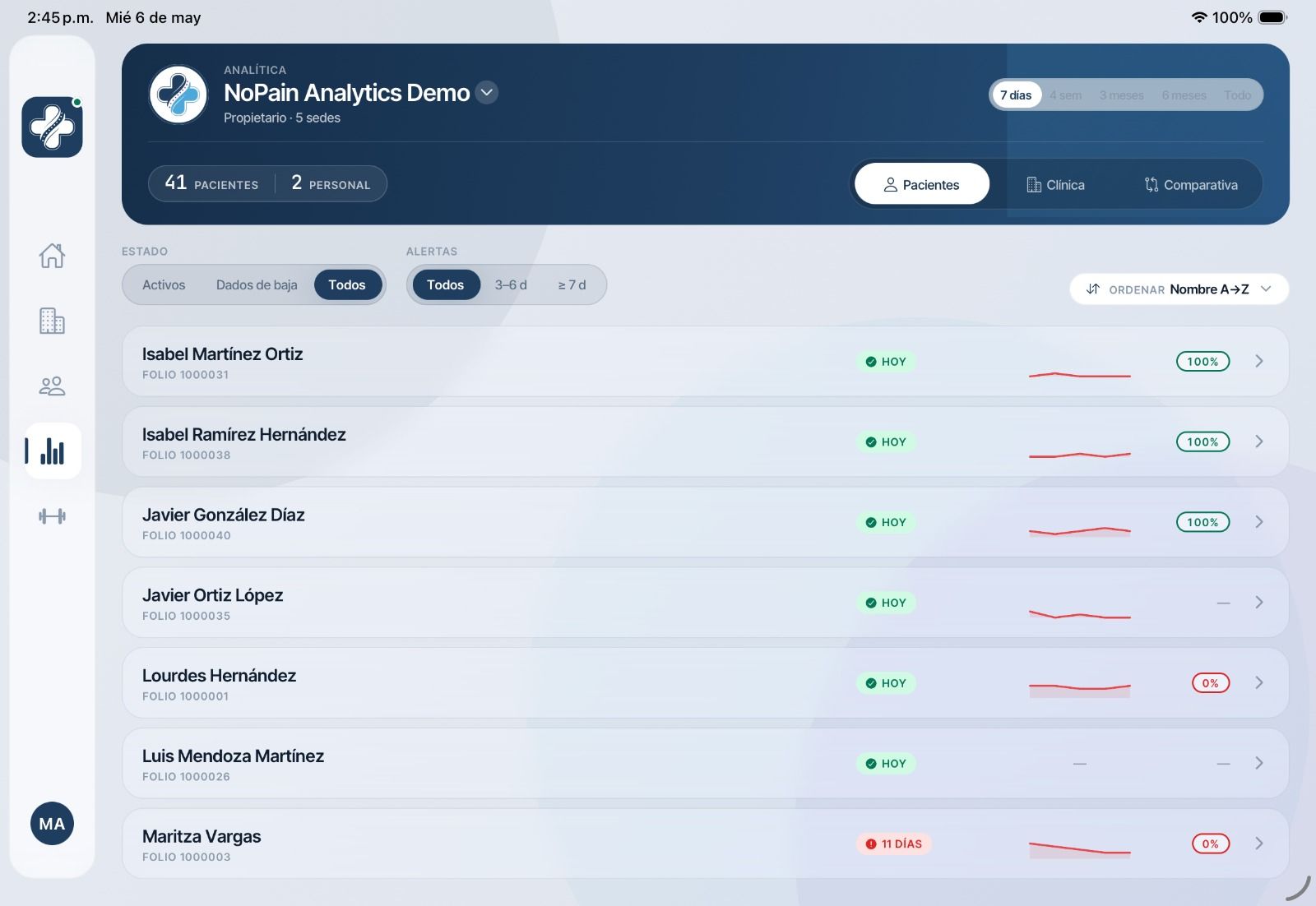Open Javier González Díaz row chevron

pos(1259,522)
